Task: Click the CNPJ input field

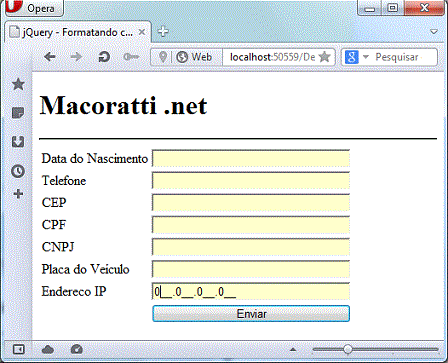Action: (x=251, y=247)
